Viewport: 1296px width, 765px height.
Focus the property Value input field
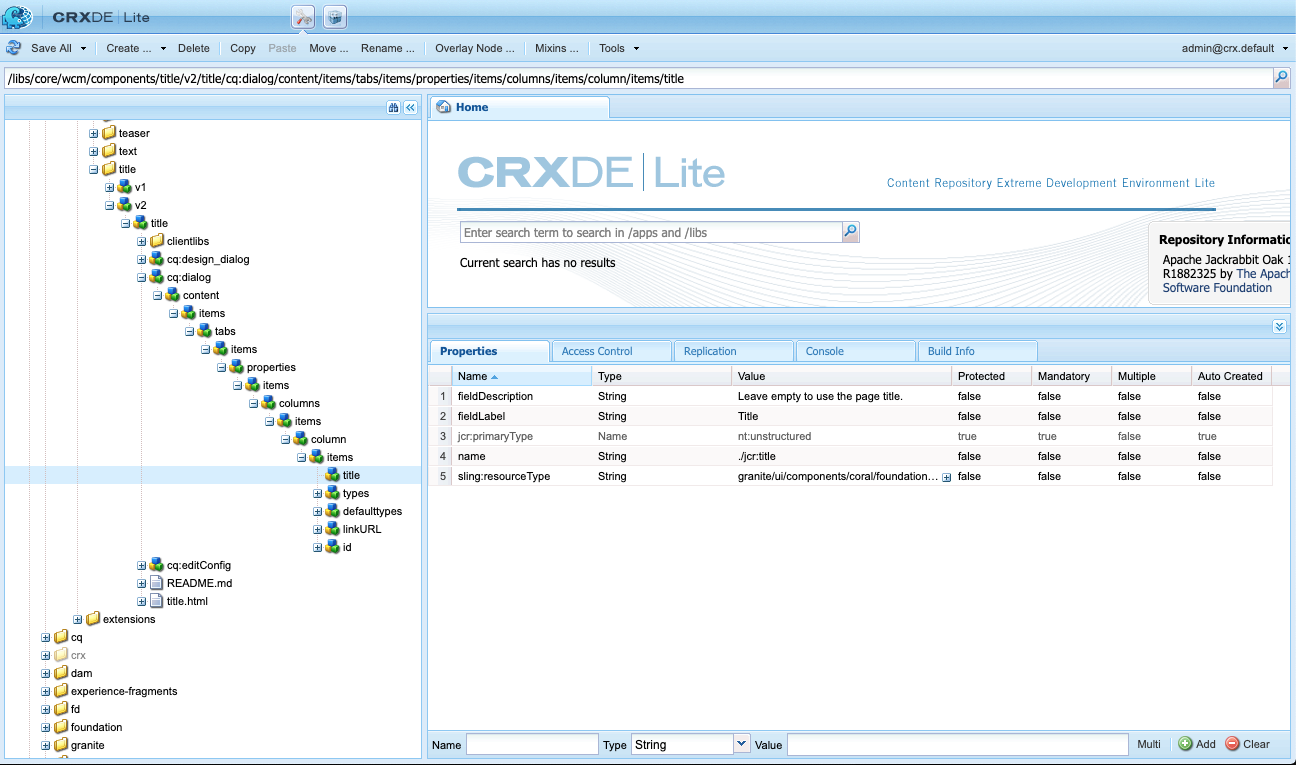[x=958, y=744]
